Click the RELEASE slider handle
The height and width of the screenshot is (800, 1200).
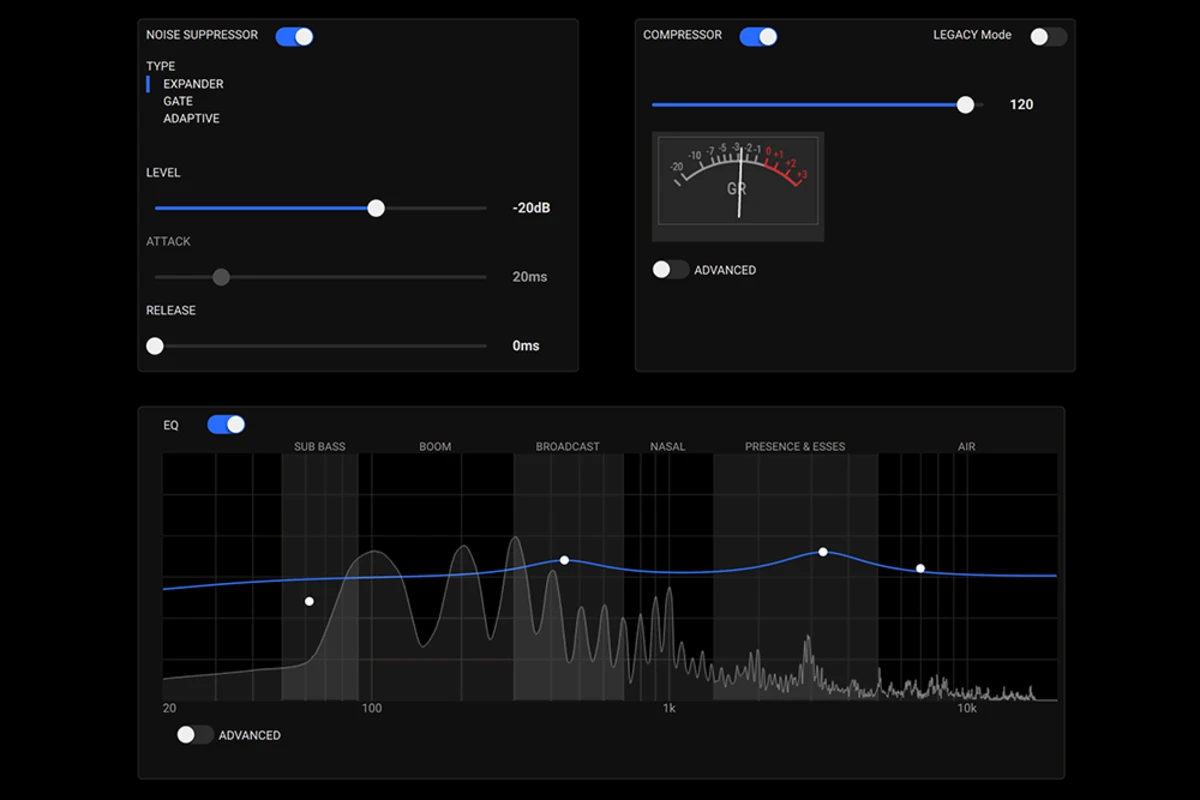point(155,346)
